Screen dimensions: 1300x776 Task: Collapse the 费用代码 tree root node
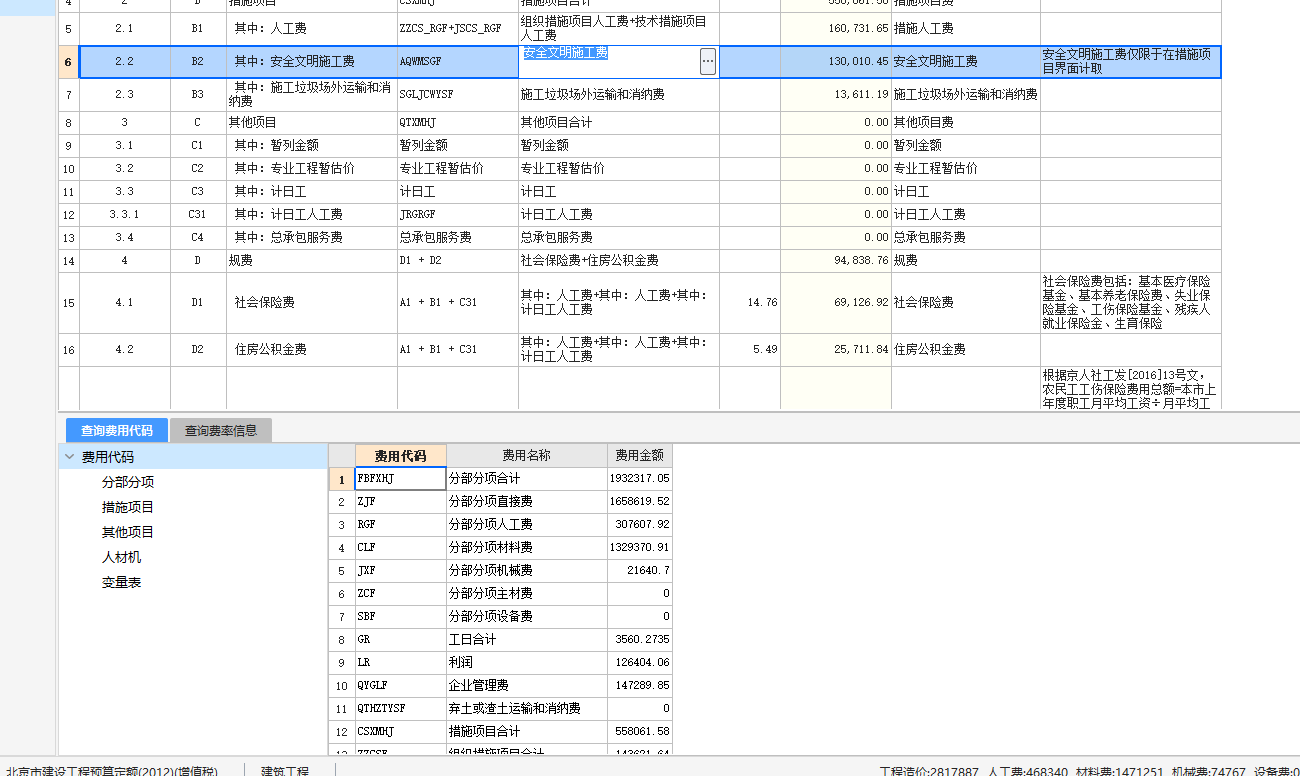(69, 457)
